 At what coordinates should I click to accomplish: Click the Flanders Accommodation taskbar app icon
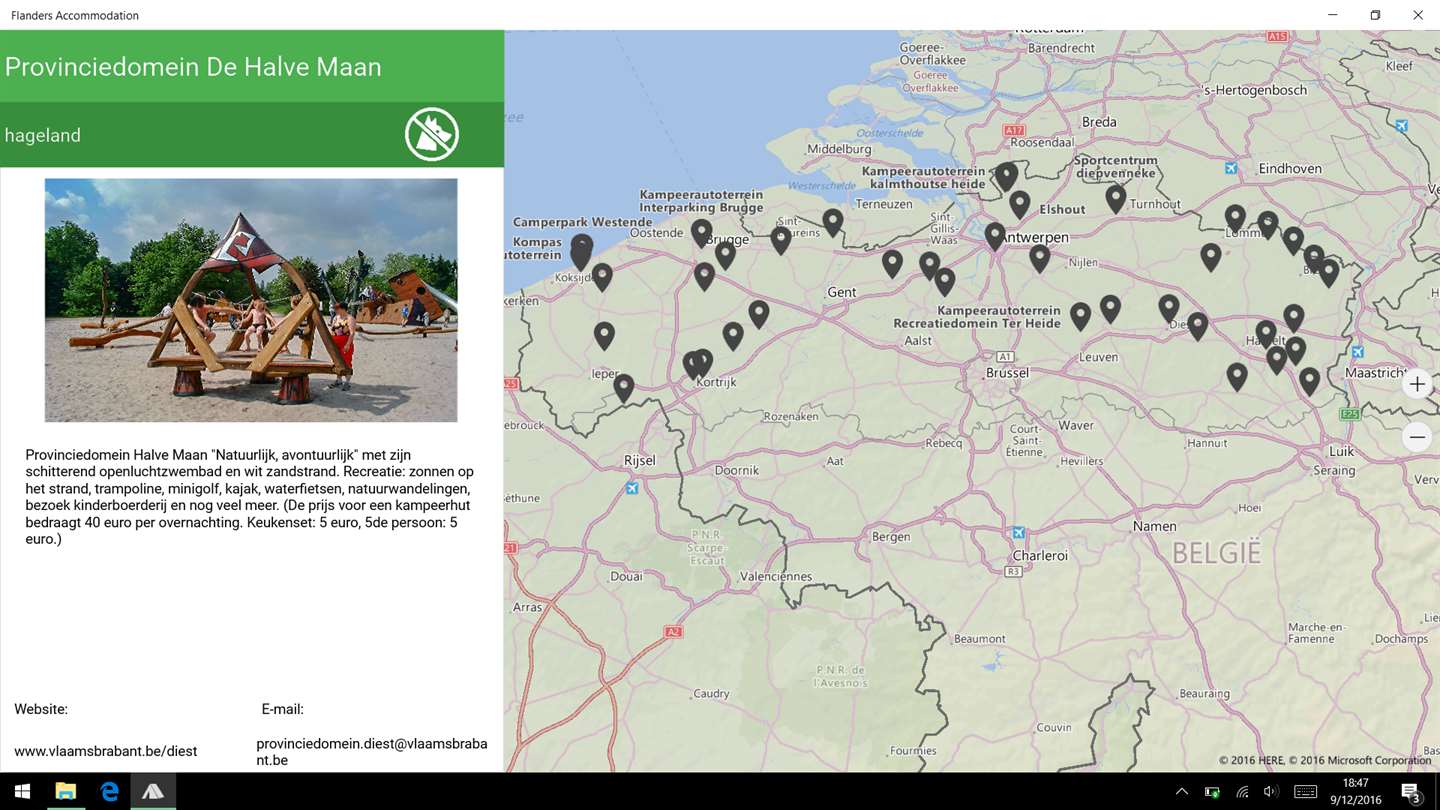click(153, 791)
